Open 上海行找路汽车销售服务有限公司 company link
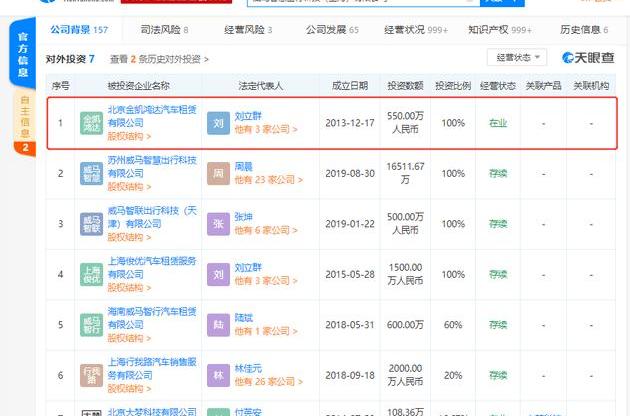 coord(152,368)
